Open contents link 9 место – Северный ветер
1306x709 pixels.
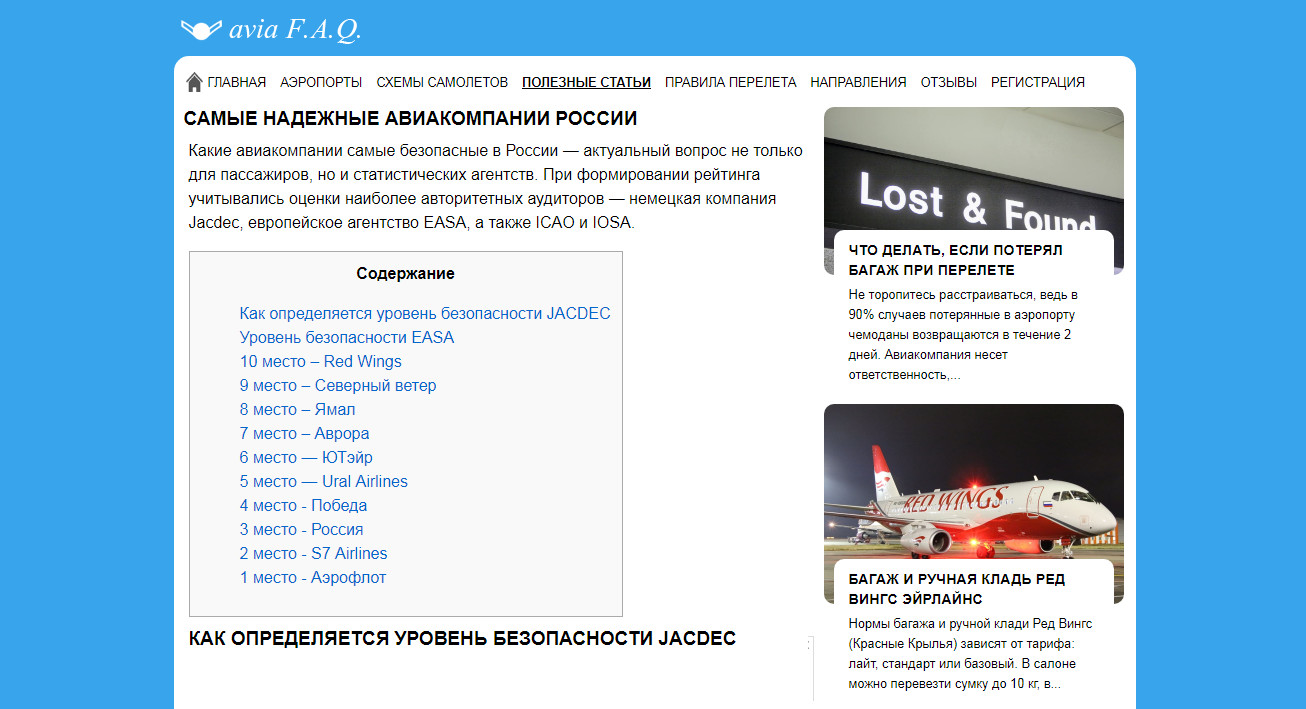[x=338, y=385]
